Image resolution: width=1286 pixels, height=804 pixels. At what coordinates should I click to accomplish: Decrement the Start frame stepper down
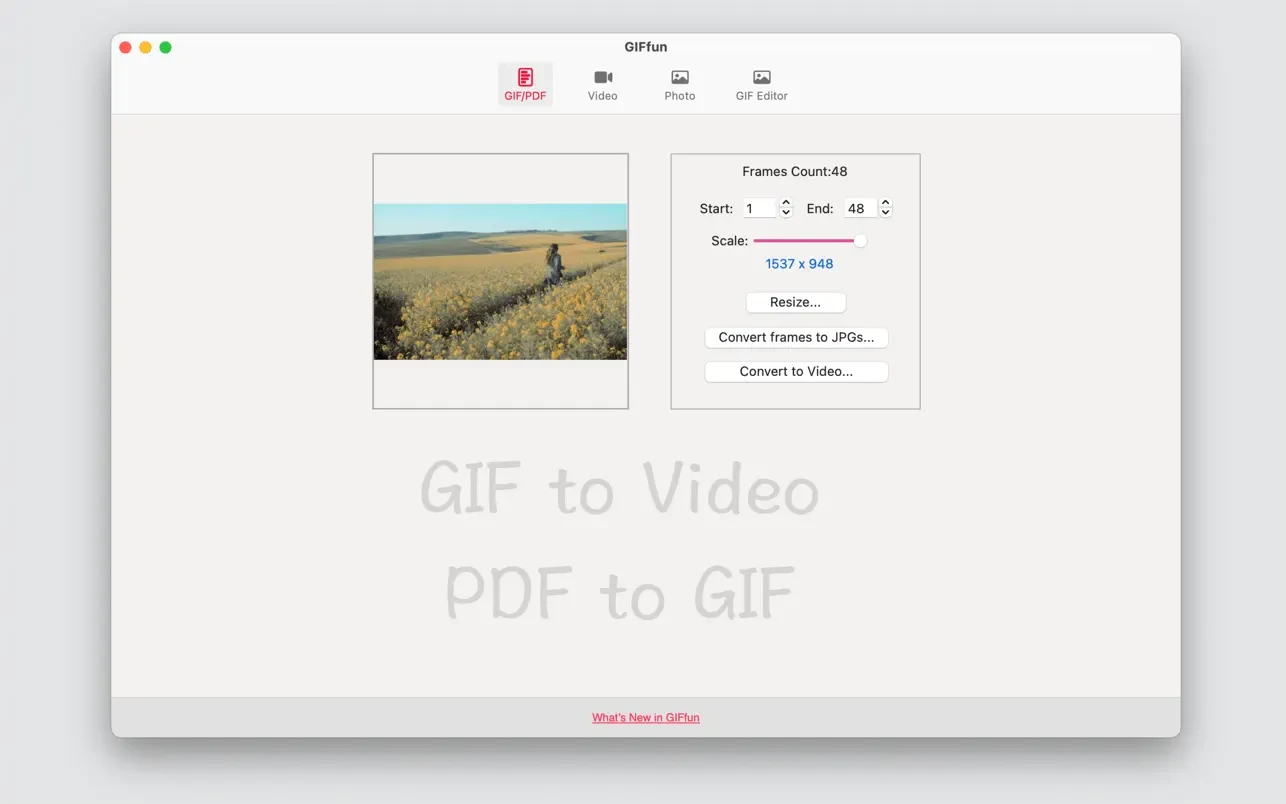(x=786, y=213)
